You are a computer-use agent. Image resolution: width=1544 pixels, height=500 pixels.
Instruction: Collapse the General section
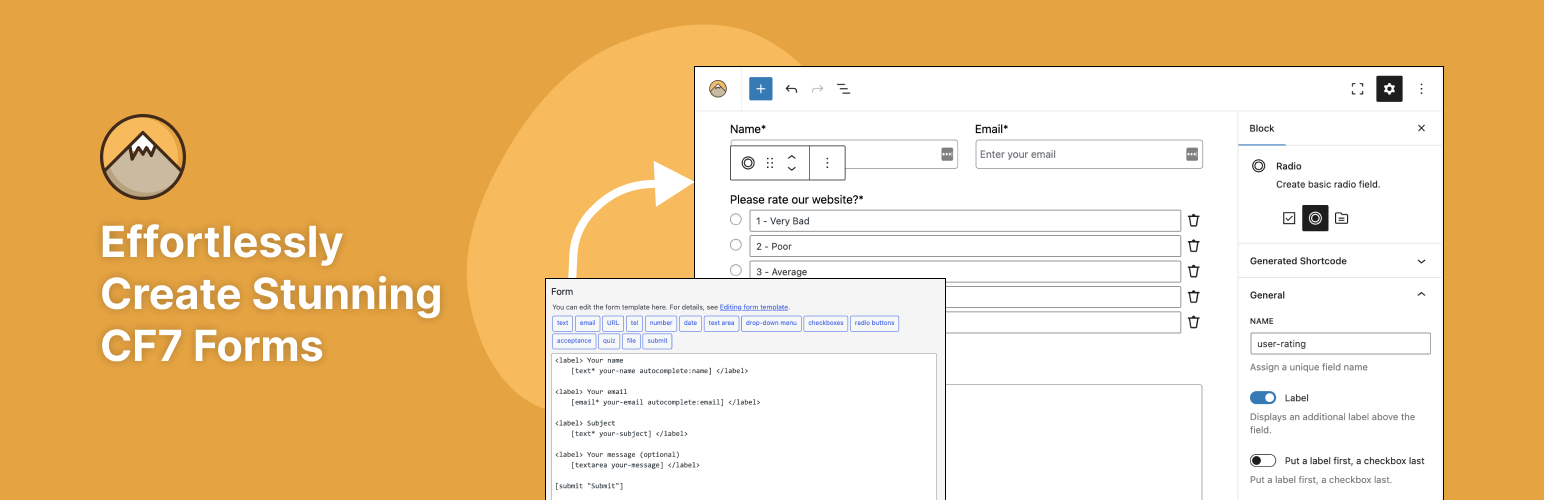[1339, 295]
